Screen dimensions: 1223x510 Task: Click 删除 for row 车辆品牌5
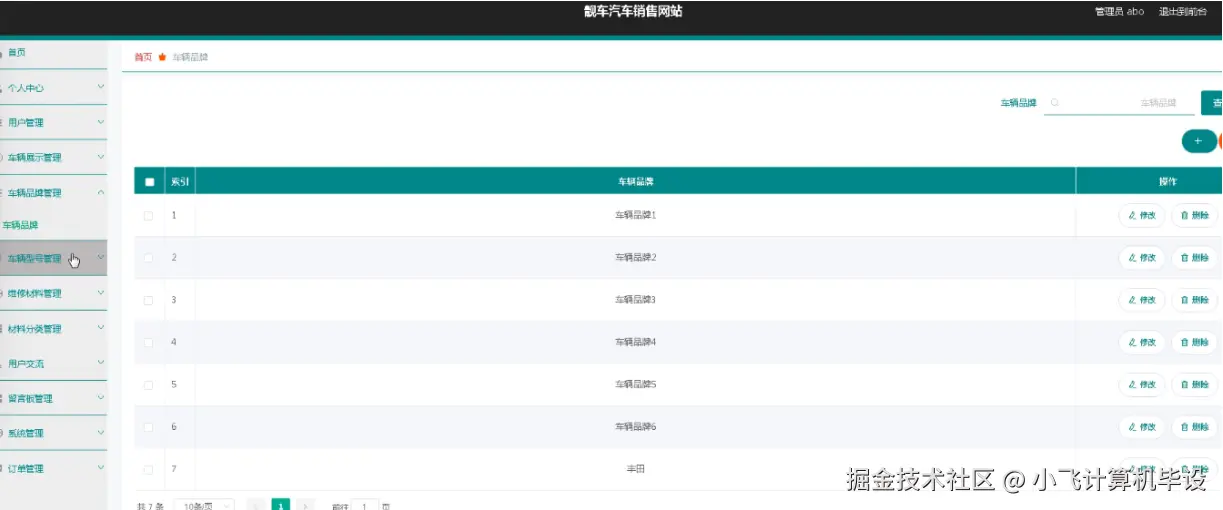1195,385
